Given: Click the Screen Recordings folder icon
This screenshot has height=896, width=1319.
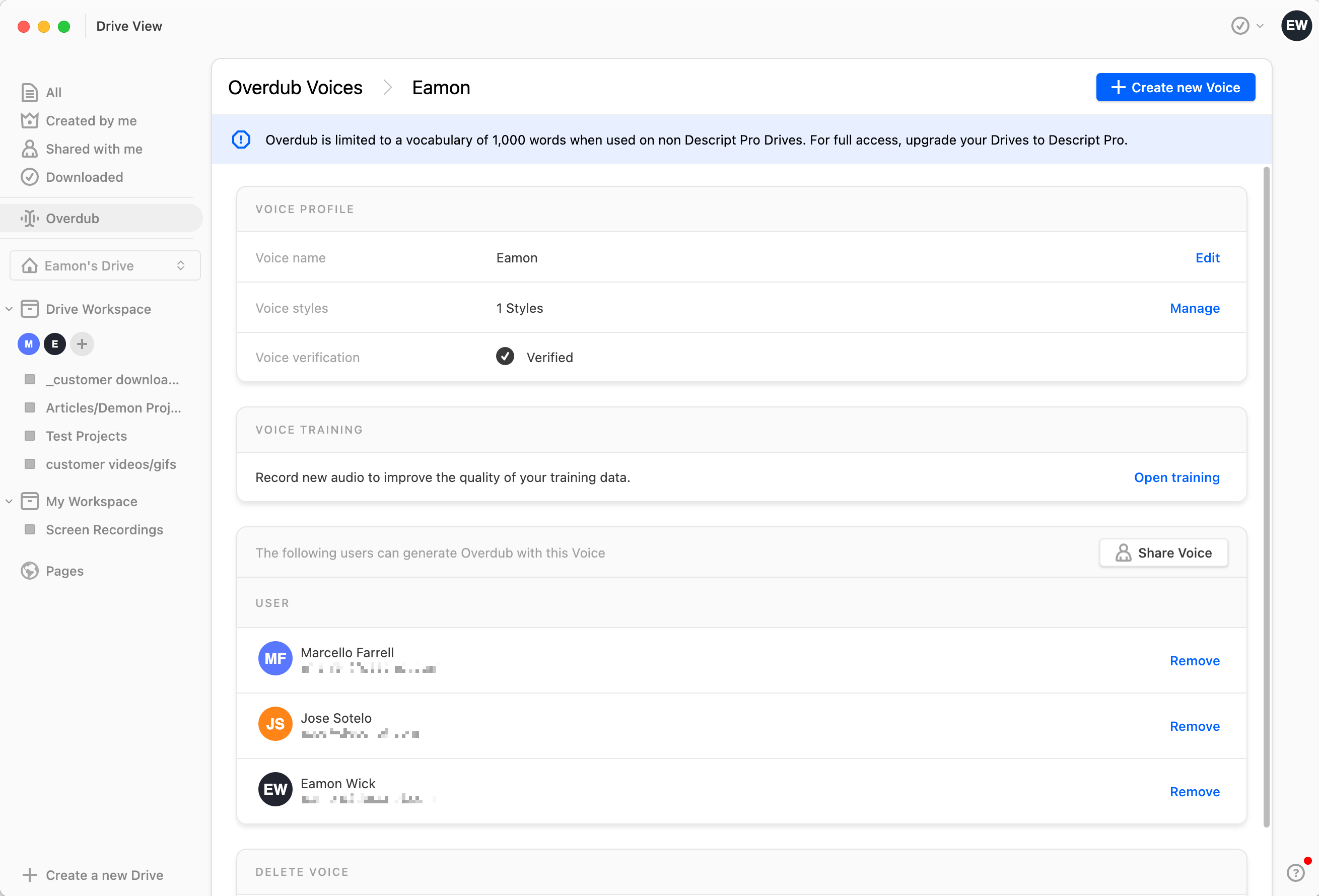Looking at the screenshot, I should [30, 529].
